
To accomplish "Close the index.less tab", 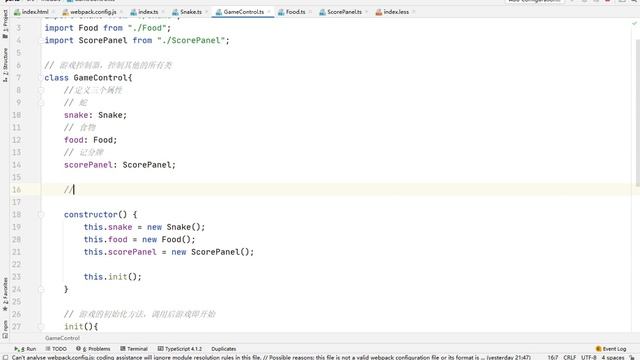I will click(414, 12).
